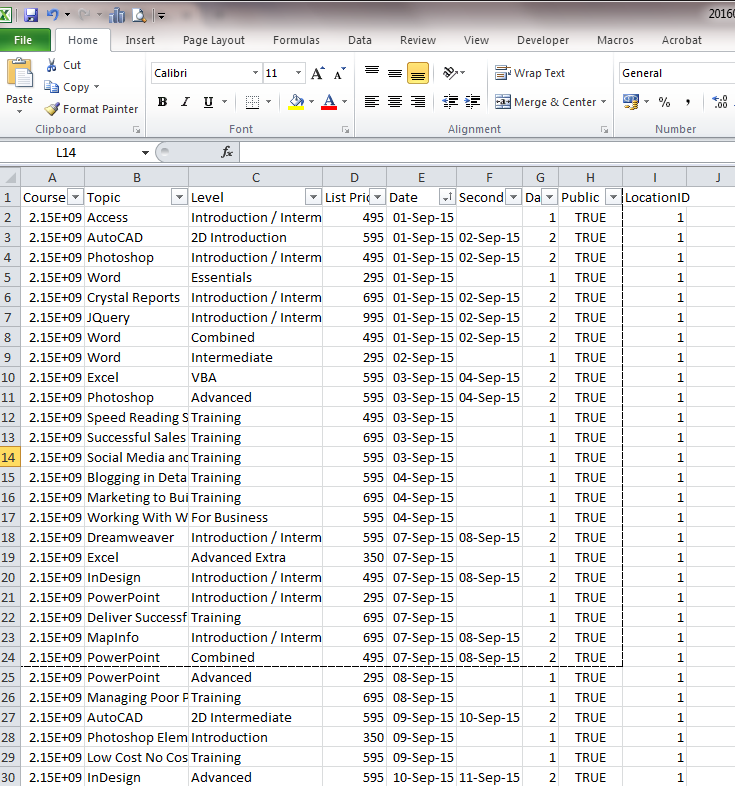Align text right
Screen dimensions: 735x786
pos(418,102)
